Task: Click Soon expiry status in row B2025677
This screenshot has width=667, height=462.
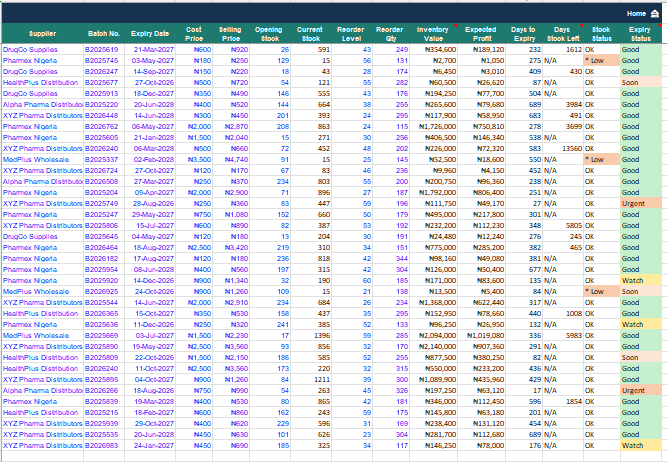Action: tap(640, 83)
